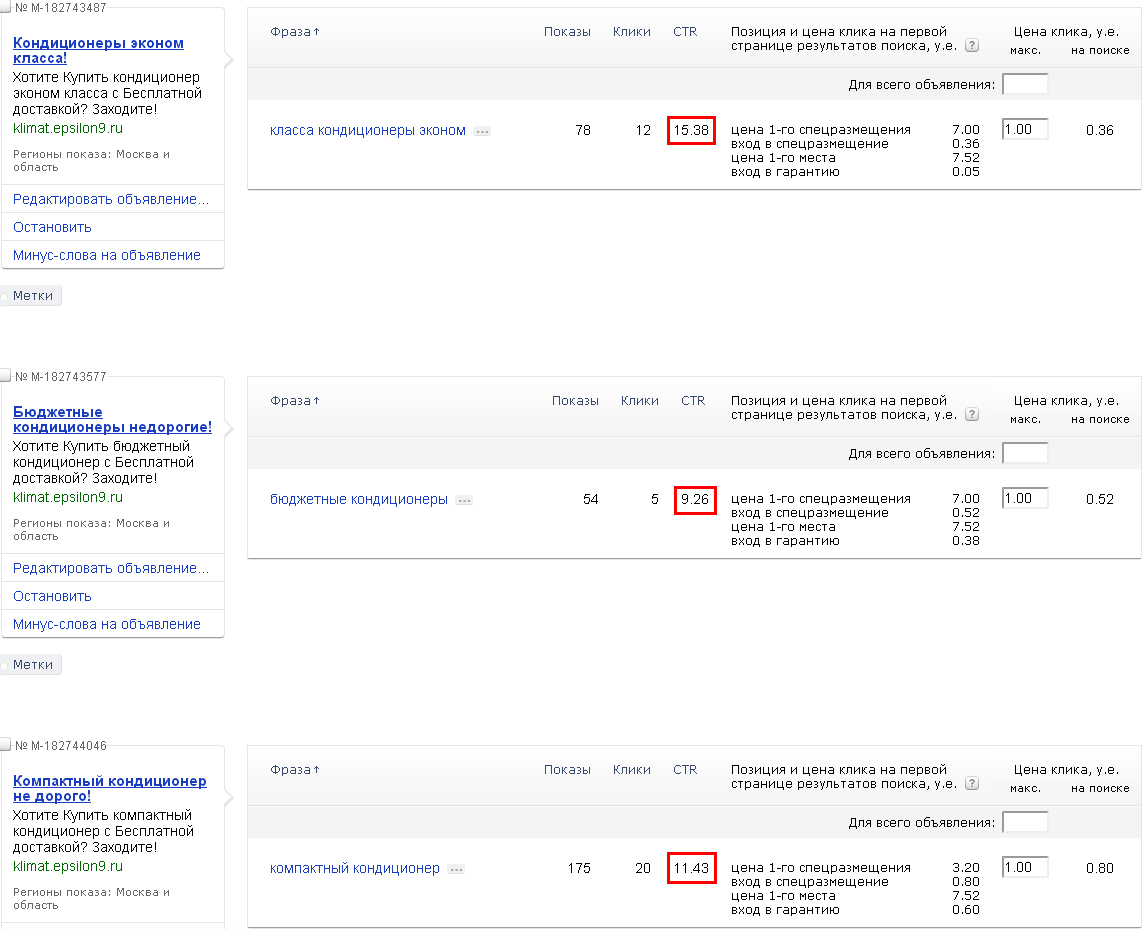The height and width of the screenshot is (929, 1143).
Task: Open ellipsis menu next to класса кондиционеры эконом
Action: [482, 131]
